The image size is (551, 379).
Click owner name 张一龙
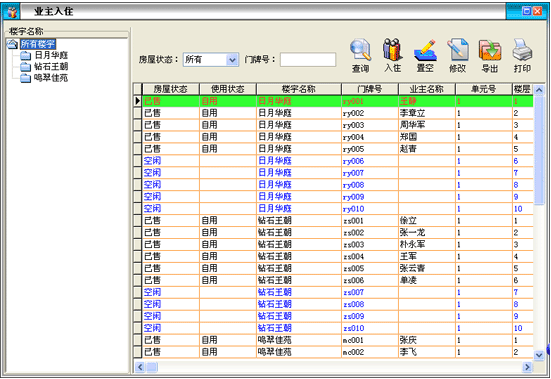coord(412,233)
